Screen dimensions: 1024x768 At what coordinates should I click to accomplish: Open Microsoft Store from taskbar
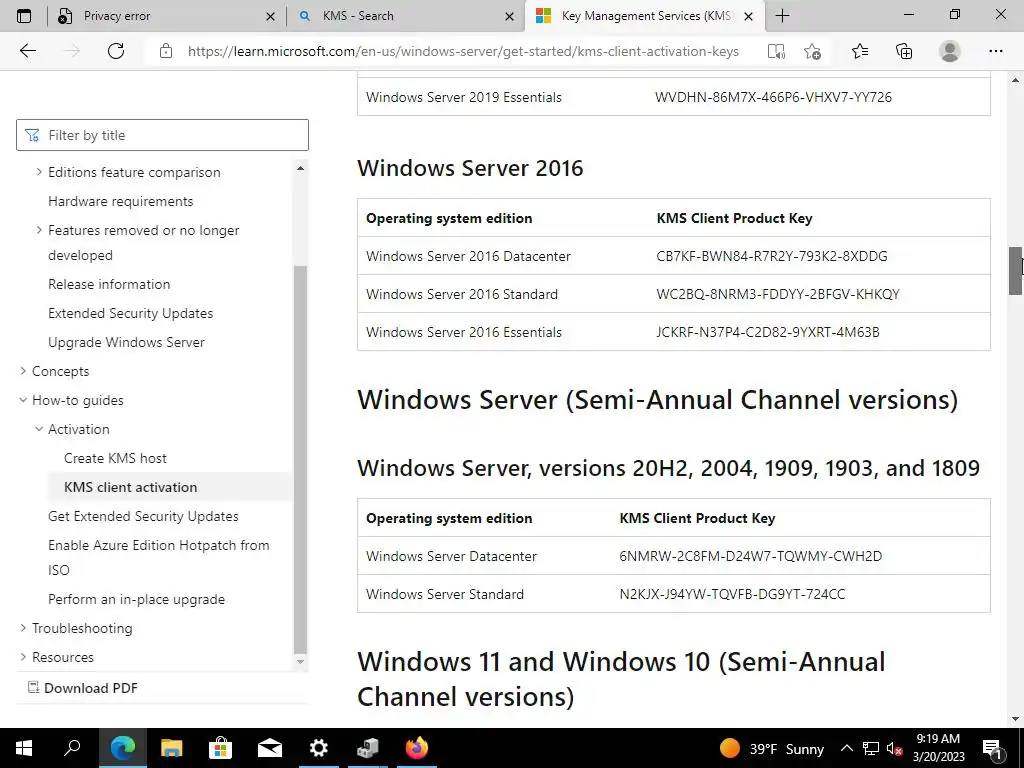(221, 748)
